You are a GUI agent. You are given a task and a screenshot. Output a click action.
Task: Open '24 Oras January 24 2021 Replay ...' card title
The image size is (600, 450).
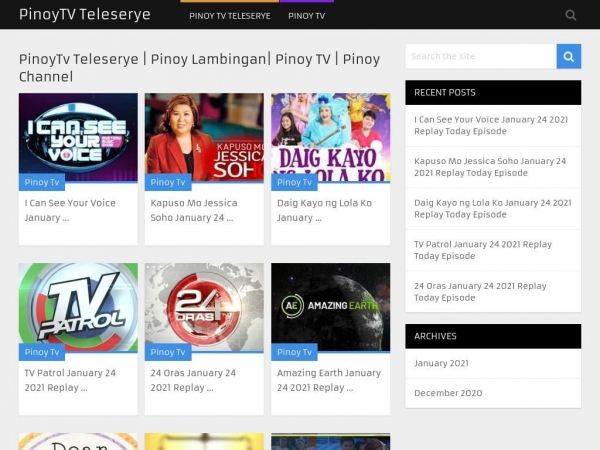pyautogui.click(x=193, y=380)
